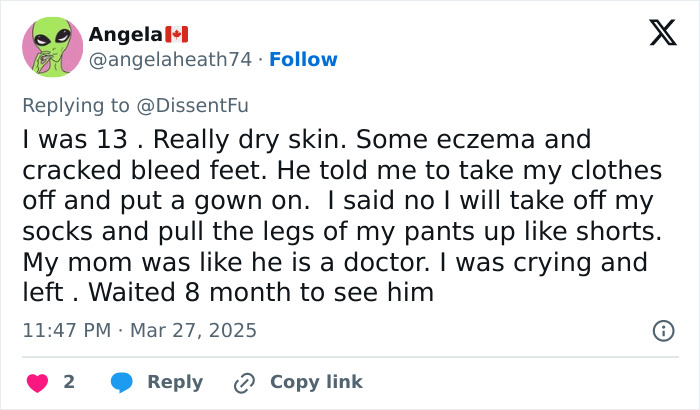Click the @angelaheath74 handle
The image size is (700, 410).
coord(169,60)
